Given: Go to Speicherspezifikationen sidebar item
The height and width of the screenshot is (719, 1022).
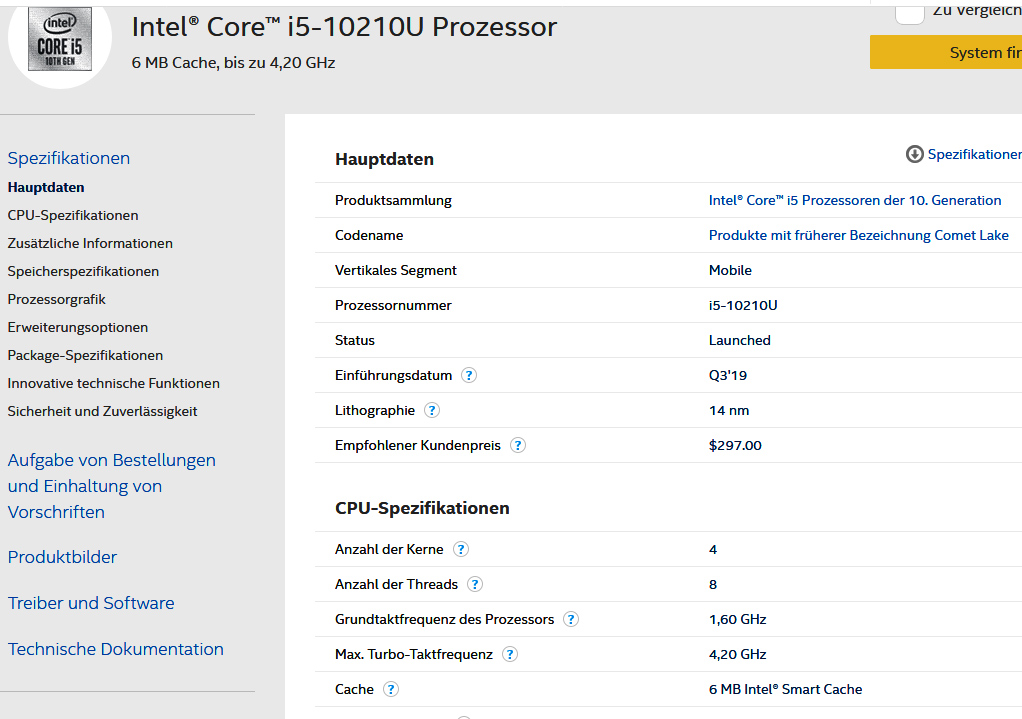Looking at the screenshot, I should (x=83, y=272).
